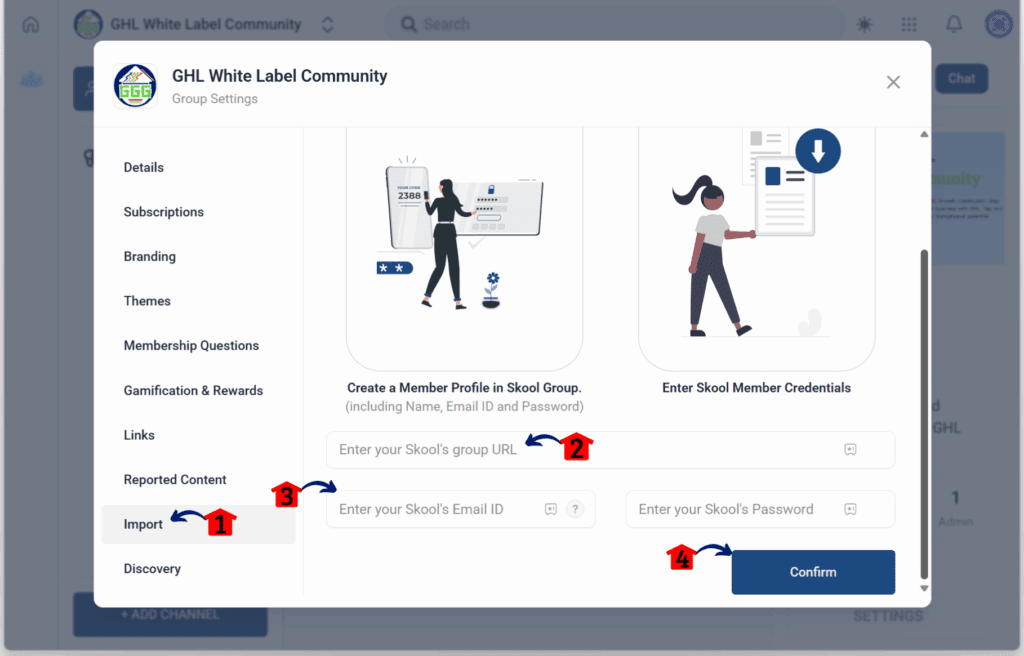The image size is (1024, 656).
Task: Open Membership Questions settings
Action: (191, 345)
